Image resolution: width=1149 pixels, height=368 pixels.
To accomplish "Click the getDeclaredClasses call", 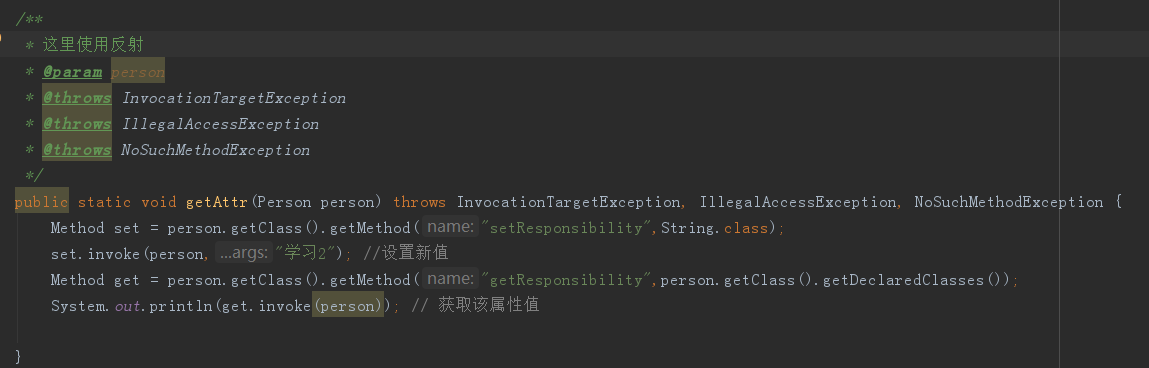I will pyautogui.click(x=912, y=280).
